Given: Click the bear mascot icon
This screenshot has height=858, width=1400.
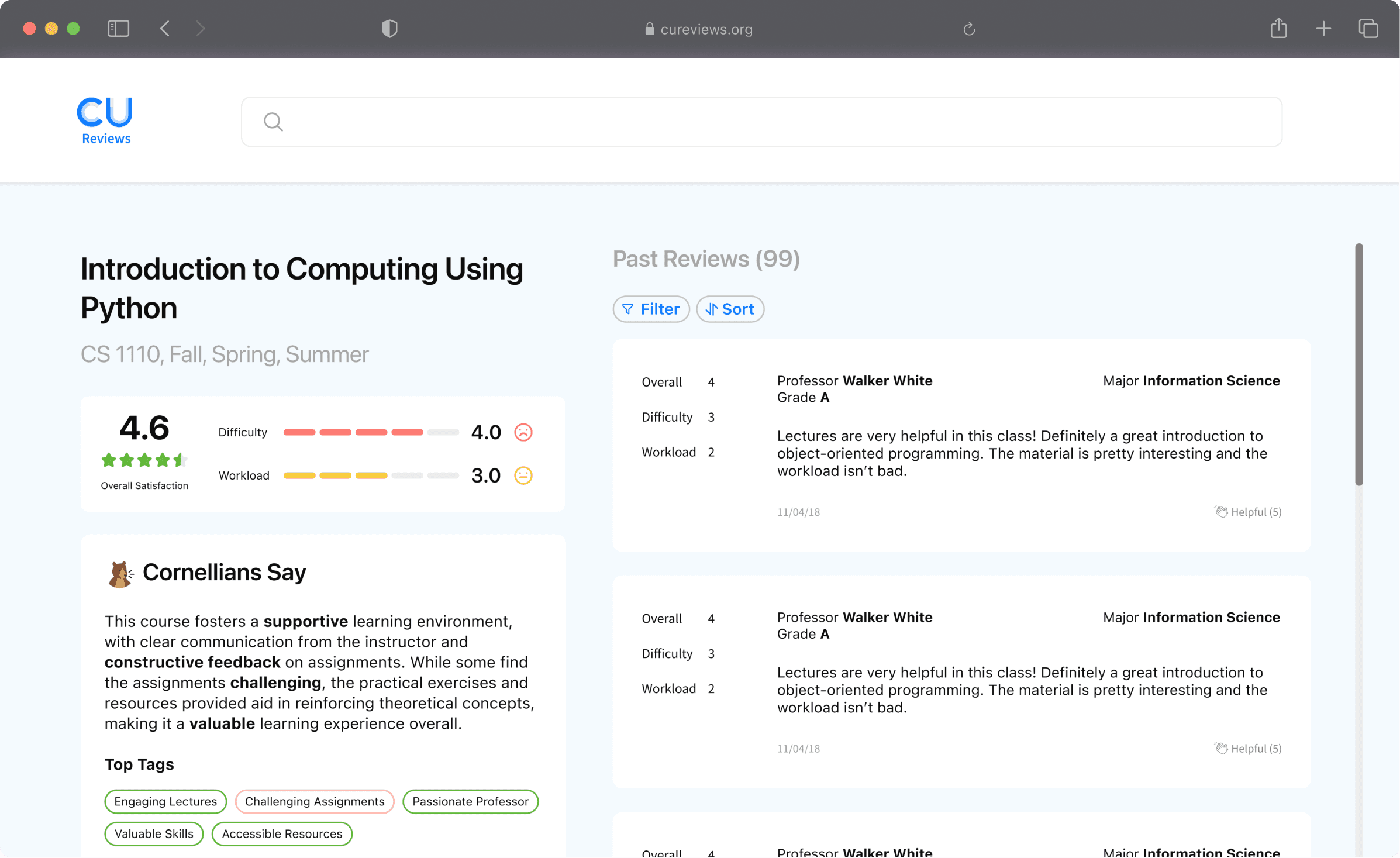Looking at the screenshot, I should [120, 574].
